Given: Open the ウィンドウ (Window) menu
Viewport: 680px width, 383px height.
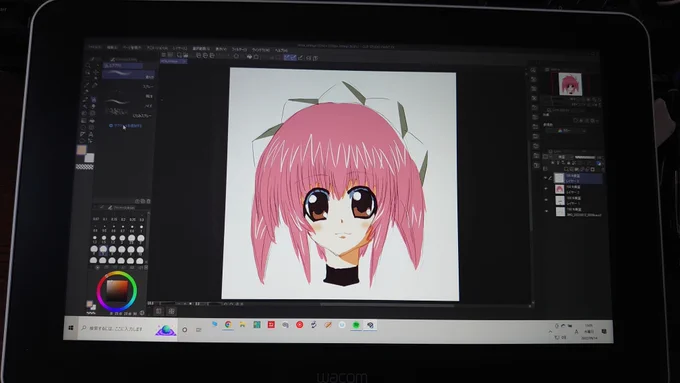Looking at the screenshot, I should (261, 50).
